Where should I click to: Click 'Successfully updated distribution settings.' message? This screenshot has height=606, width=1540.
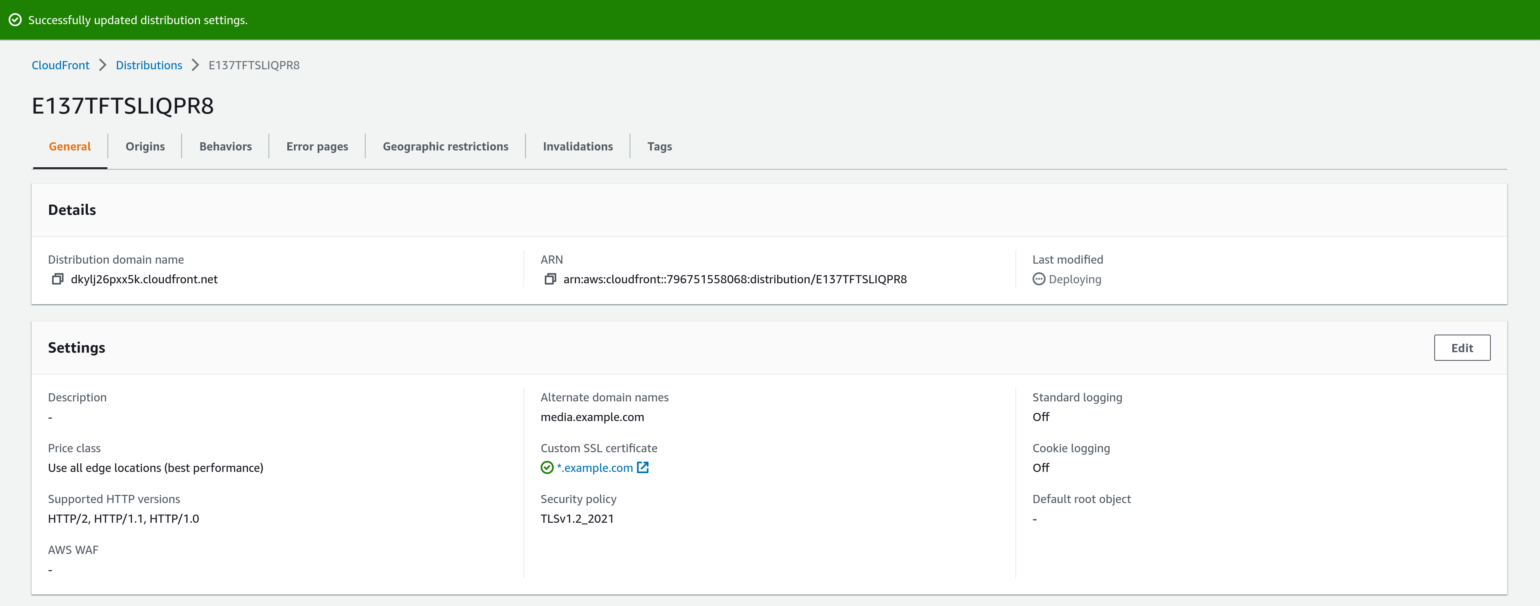[x=138, y=20]
